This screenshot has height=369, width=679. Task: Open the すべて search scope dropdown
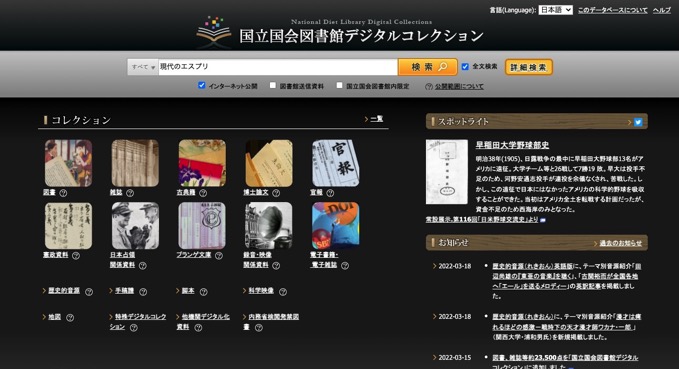coord(143,67)
